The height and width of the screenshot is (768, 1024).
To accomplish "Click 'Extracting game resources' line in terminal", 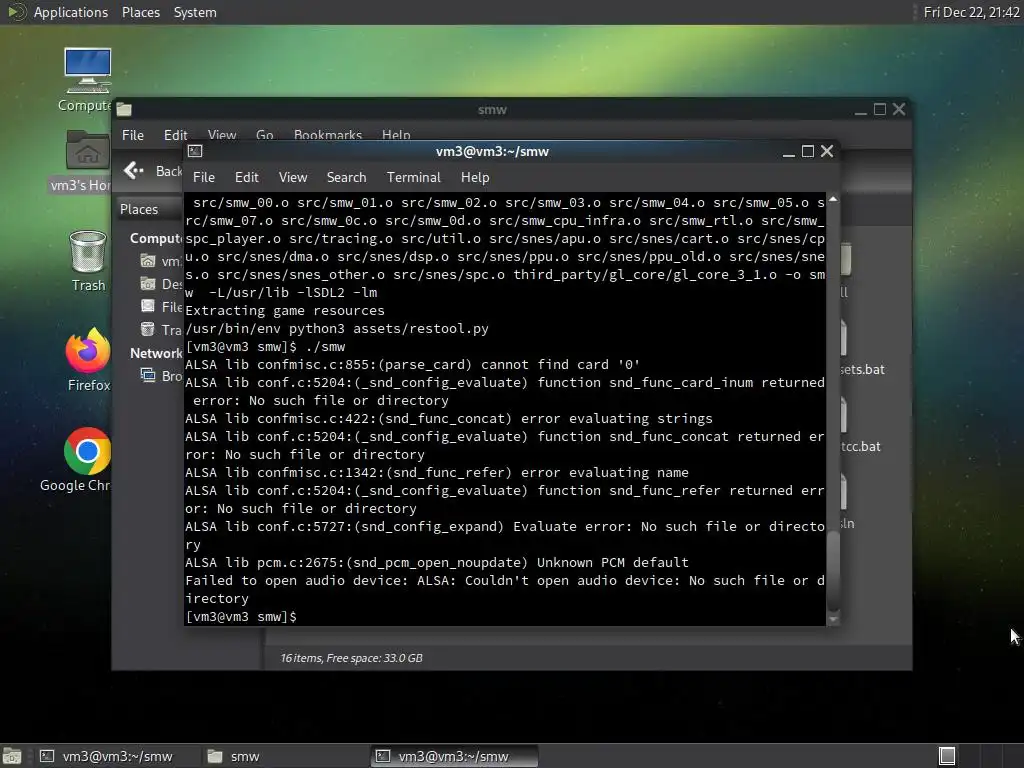I will 285,310.
